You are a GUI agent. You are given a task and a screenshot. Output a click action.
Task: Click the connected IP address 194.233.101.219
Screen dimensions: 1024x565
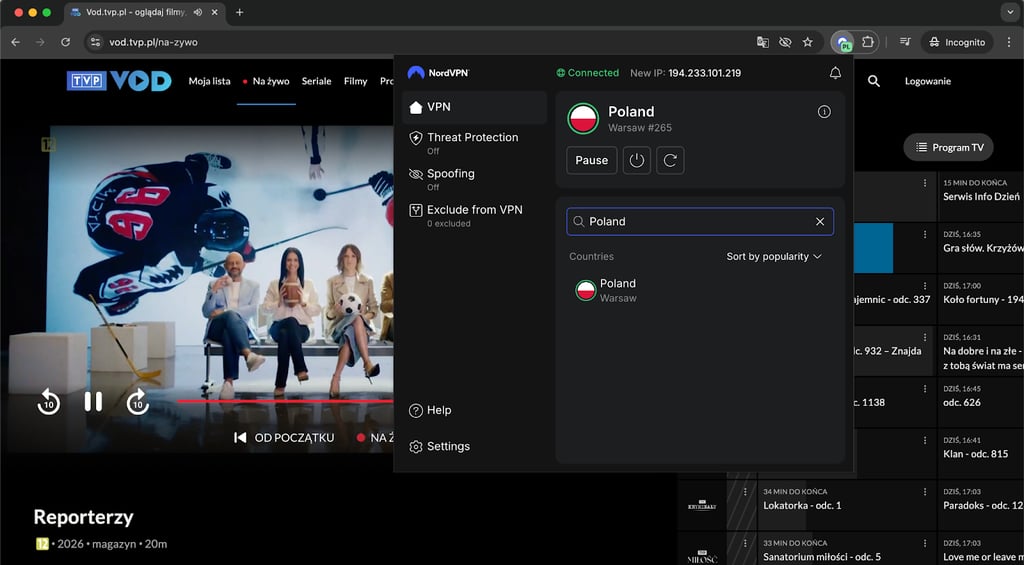705,73
